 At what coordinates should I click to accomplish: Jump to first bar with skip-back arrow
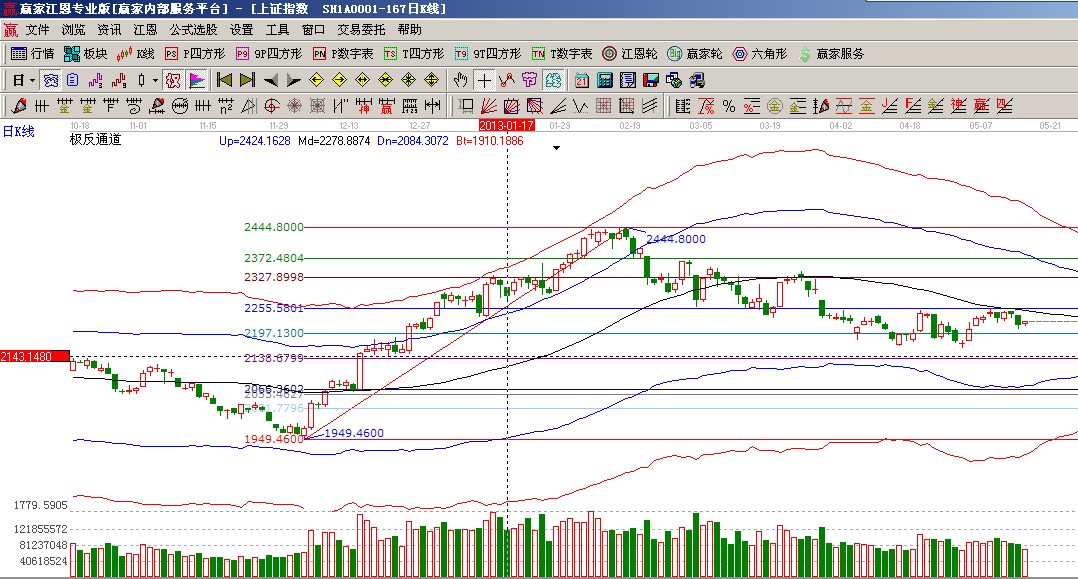(224, 80)
